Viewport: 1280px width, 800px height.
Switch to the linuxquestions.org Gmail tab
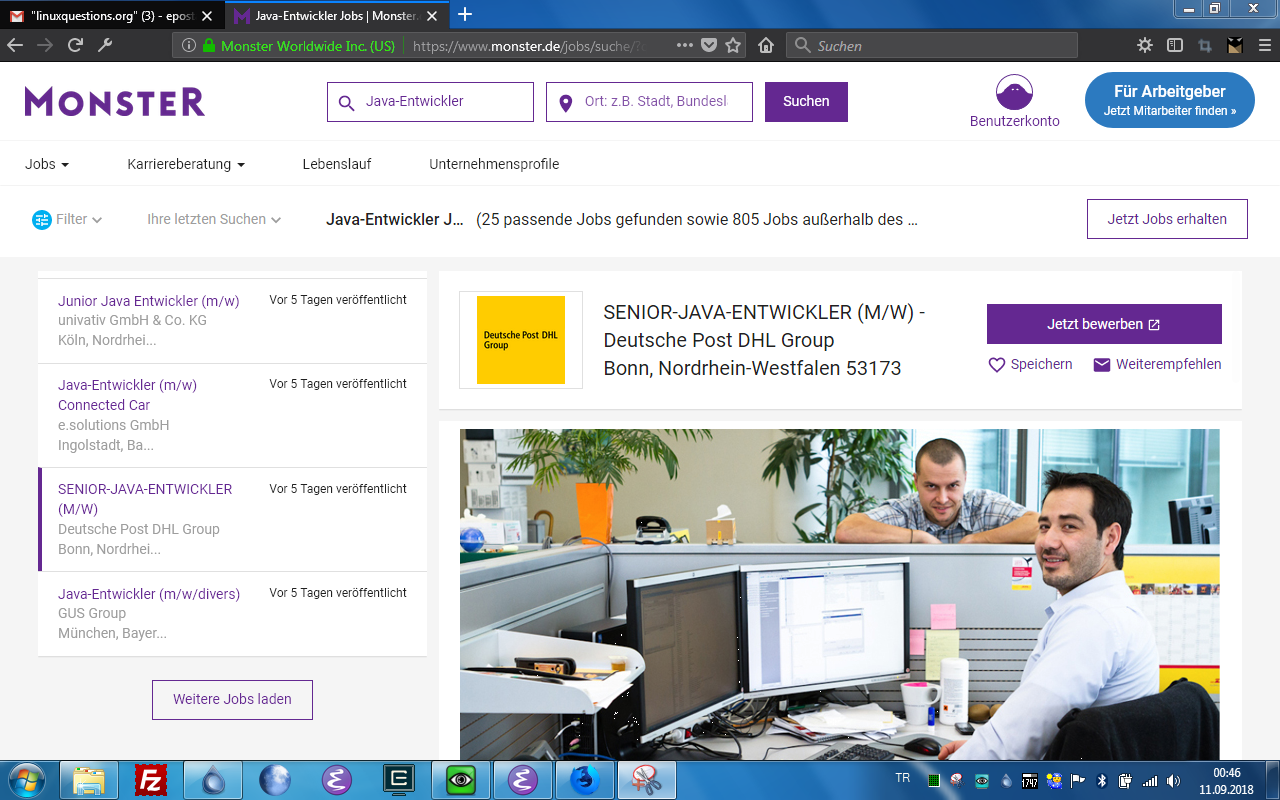[x=113, y=14]
